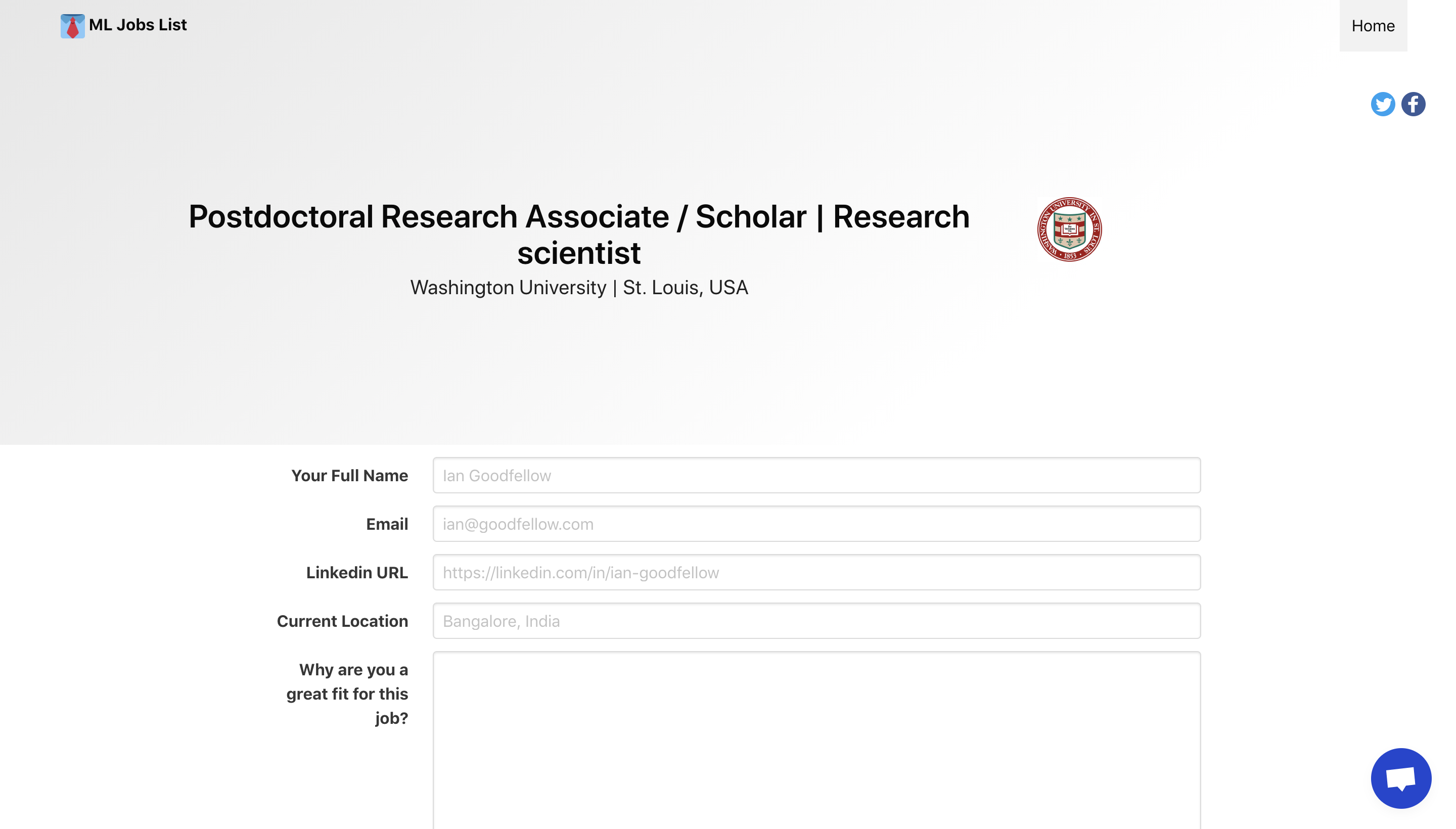
Task: Click the Email field label
Action: tap(387, 523)
